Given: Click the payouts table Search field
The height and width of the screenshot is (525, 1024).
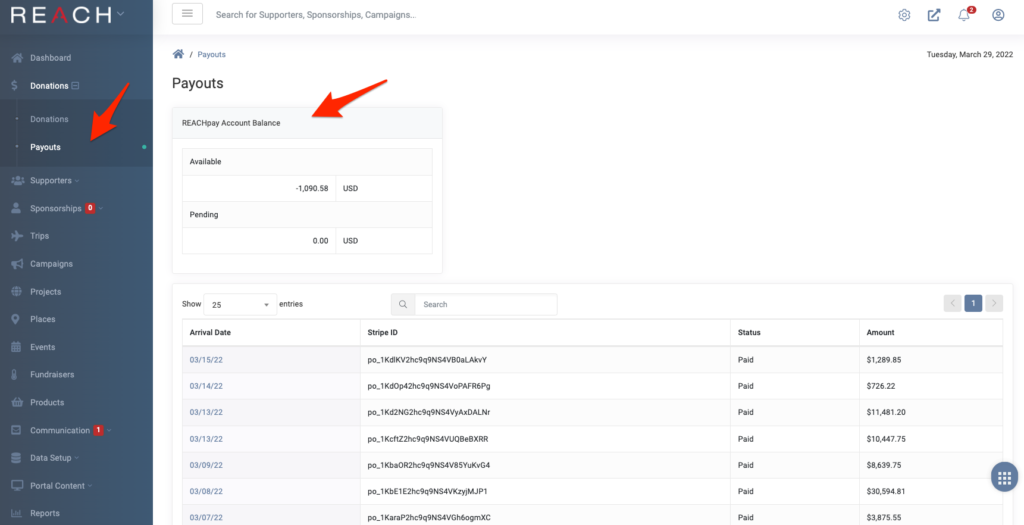Looking at the screenshot, I should (485, 304).
